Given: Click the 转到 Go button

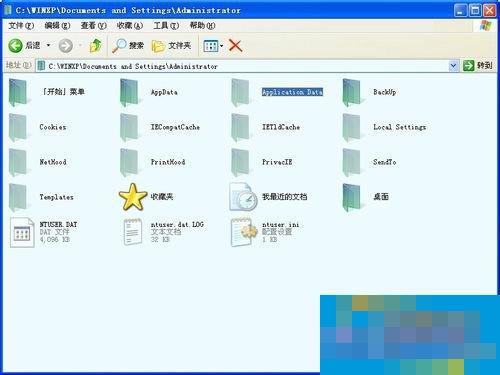Looking at the screenshot, I should 478,66.
